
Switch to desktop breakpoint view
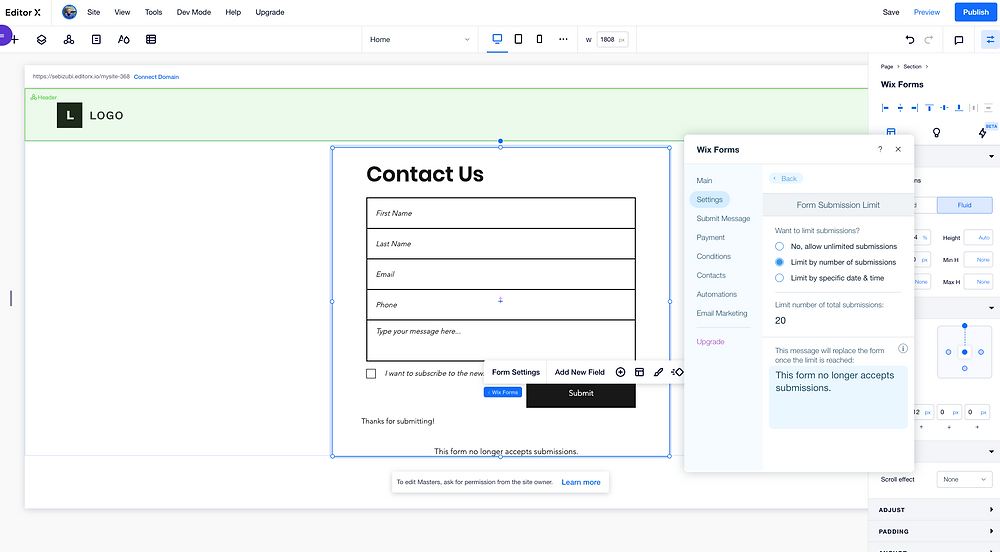497,39
